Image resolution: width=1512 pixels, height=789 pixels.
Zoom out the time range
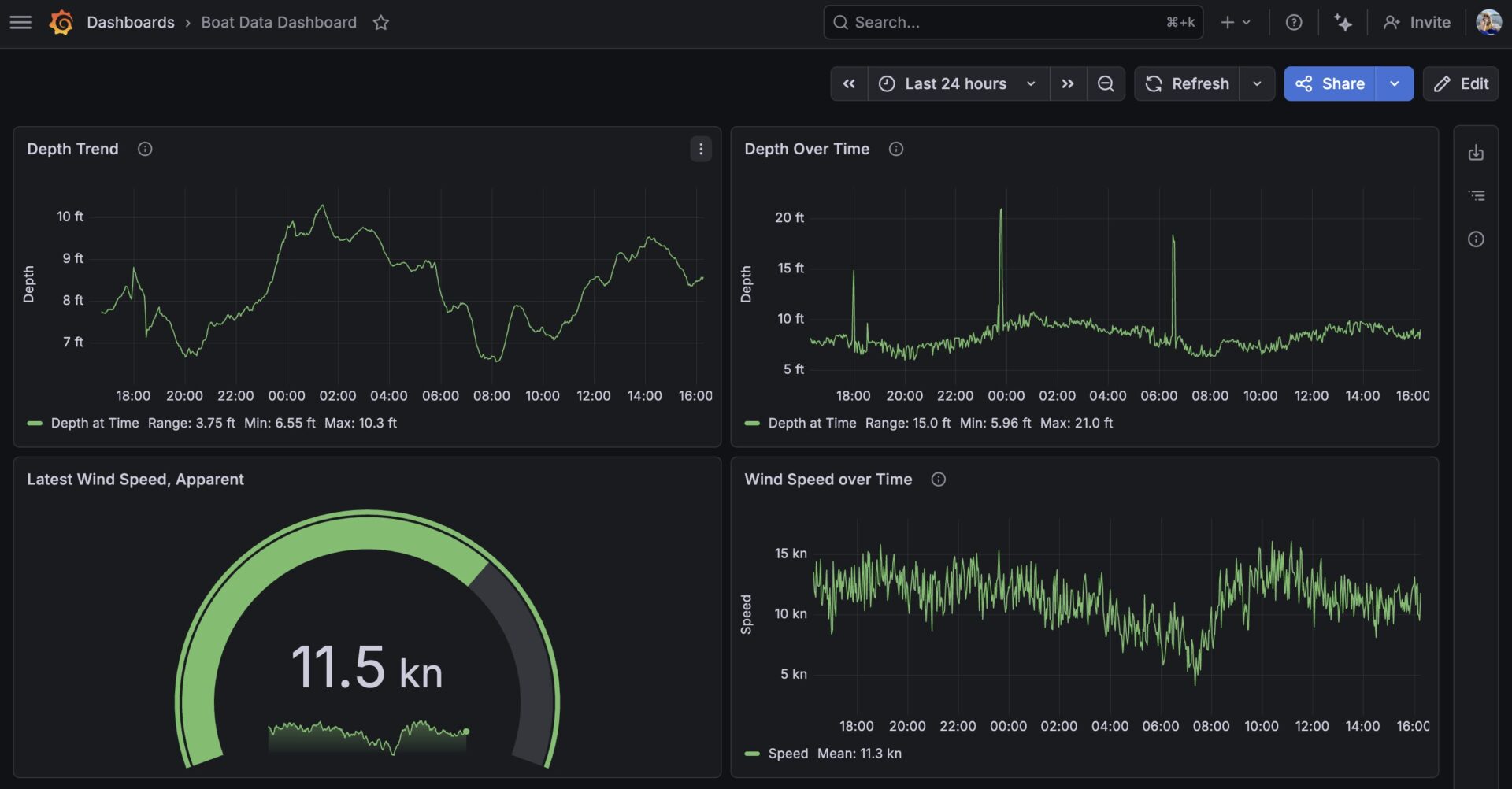[1106, 83]
